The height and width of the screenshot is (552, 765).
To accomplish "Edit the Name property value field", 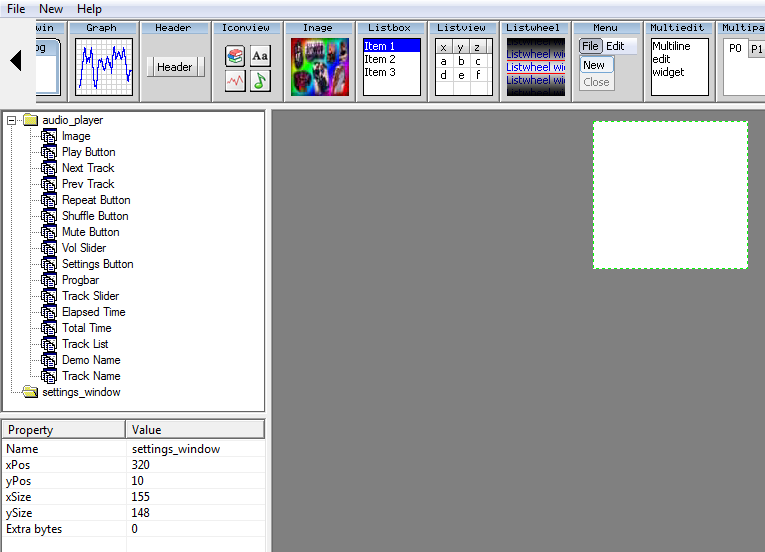I will [x=195, y=449].
